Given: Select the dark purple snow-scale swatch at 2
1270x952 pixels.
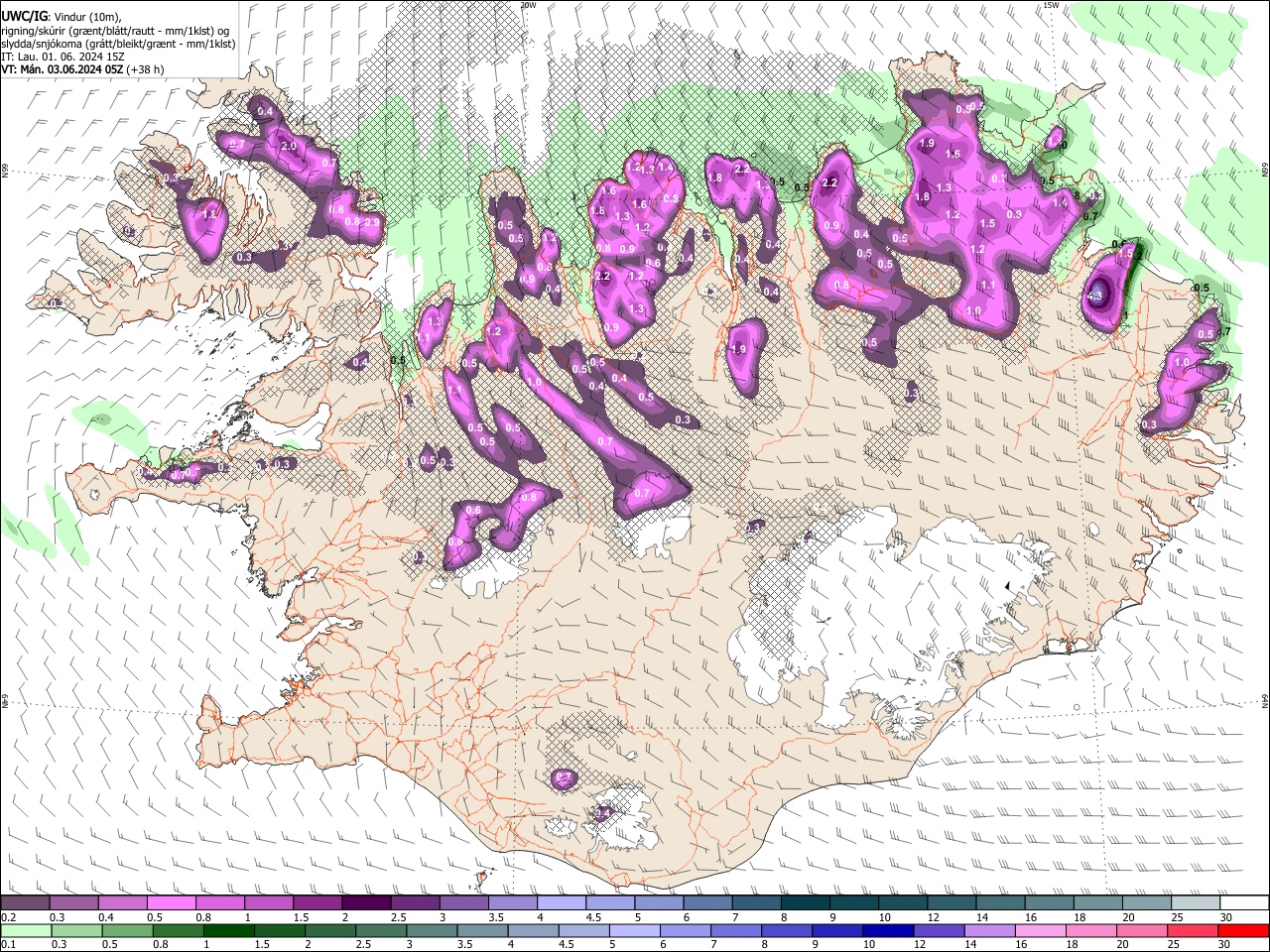Looking at the screenshot, I should click(367, 902).
